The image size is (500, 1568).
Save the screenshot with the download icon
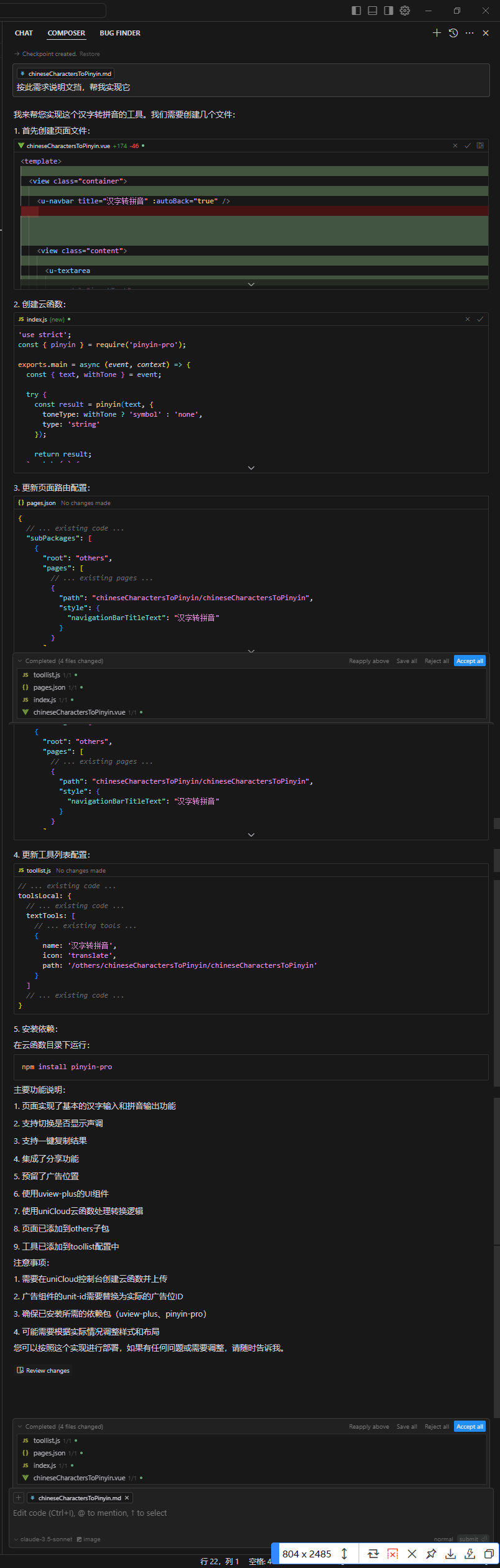(x=451, y=1554)
